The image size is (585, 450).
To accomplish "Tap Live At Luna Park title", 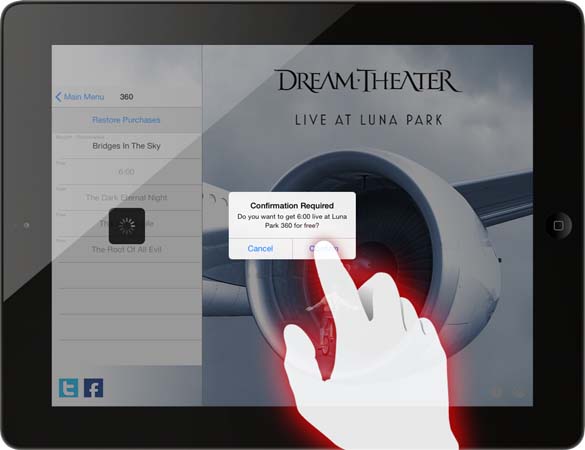I will tap(369, 120).
